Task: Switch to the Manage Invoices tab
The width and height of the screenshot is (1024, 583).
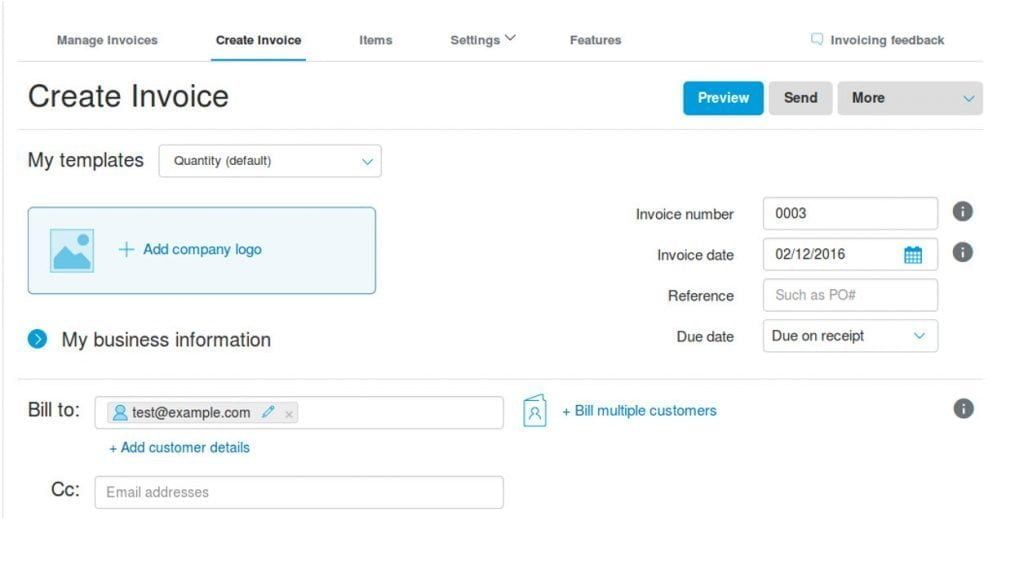Action: [107, 40]
